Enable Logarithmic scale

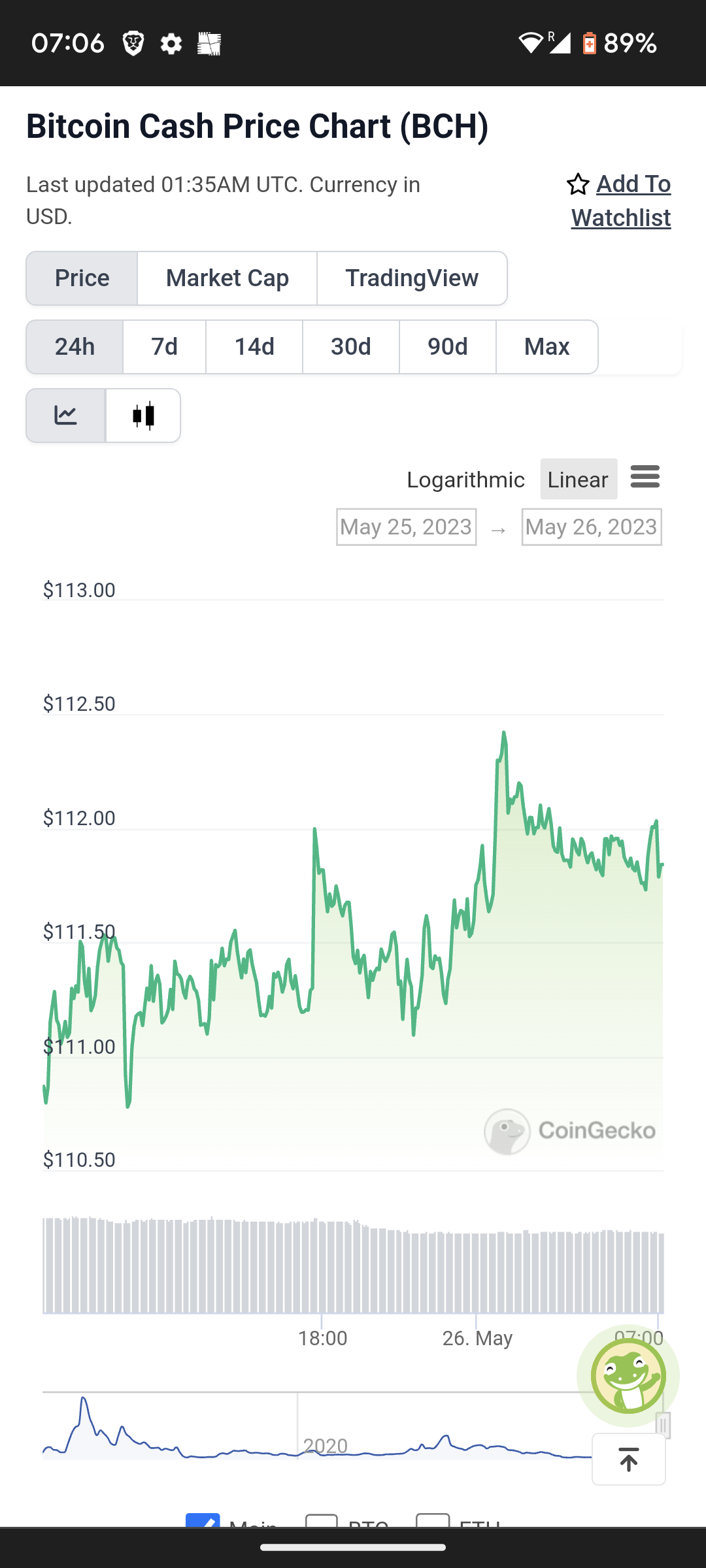[x=465, y=480]
